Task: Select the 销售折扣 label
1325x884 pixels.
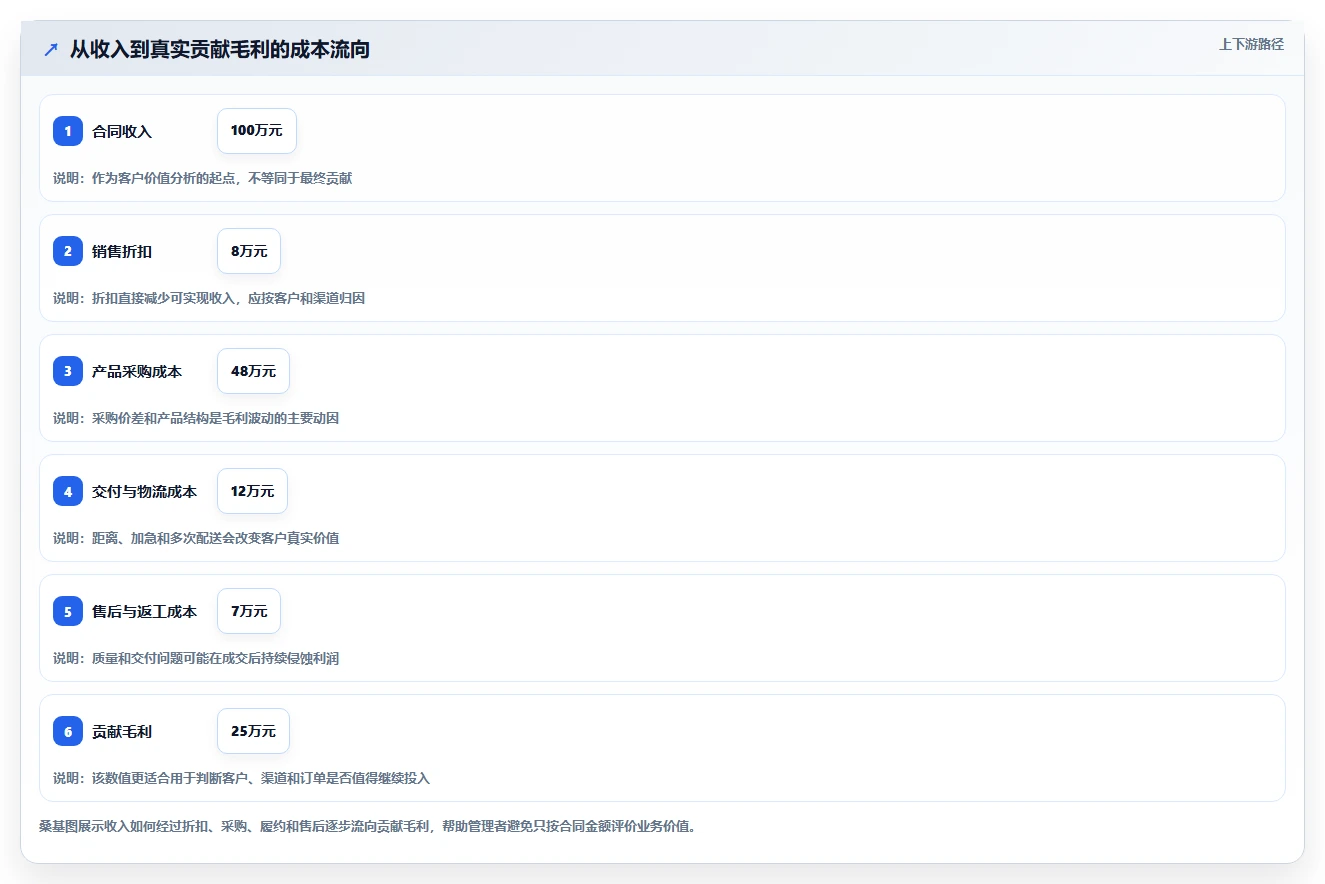Action: click(x=122, y=251)
